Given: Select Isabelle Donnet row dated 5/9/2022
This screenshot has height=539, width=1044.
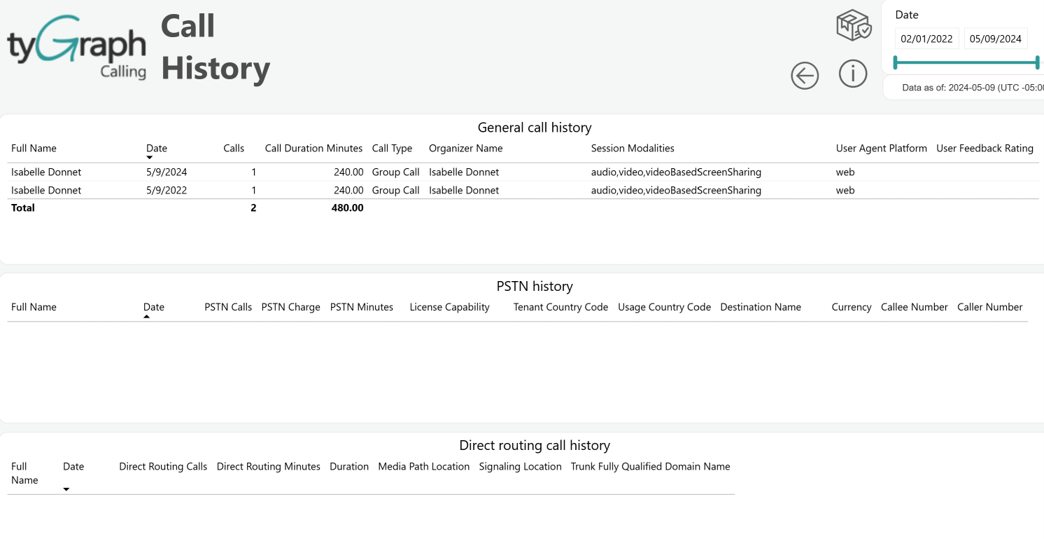Looking at the screenshot, I should click(x=523, y=190).
